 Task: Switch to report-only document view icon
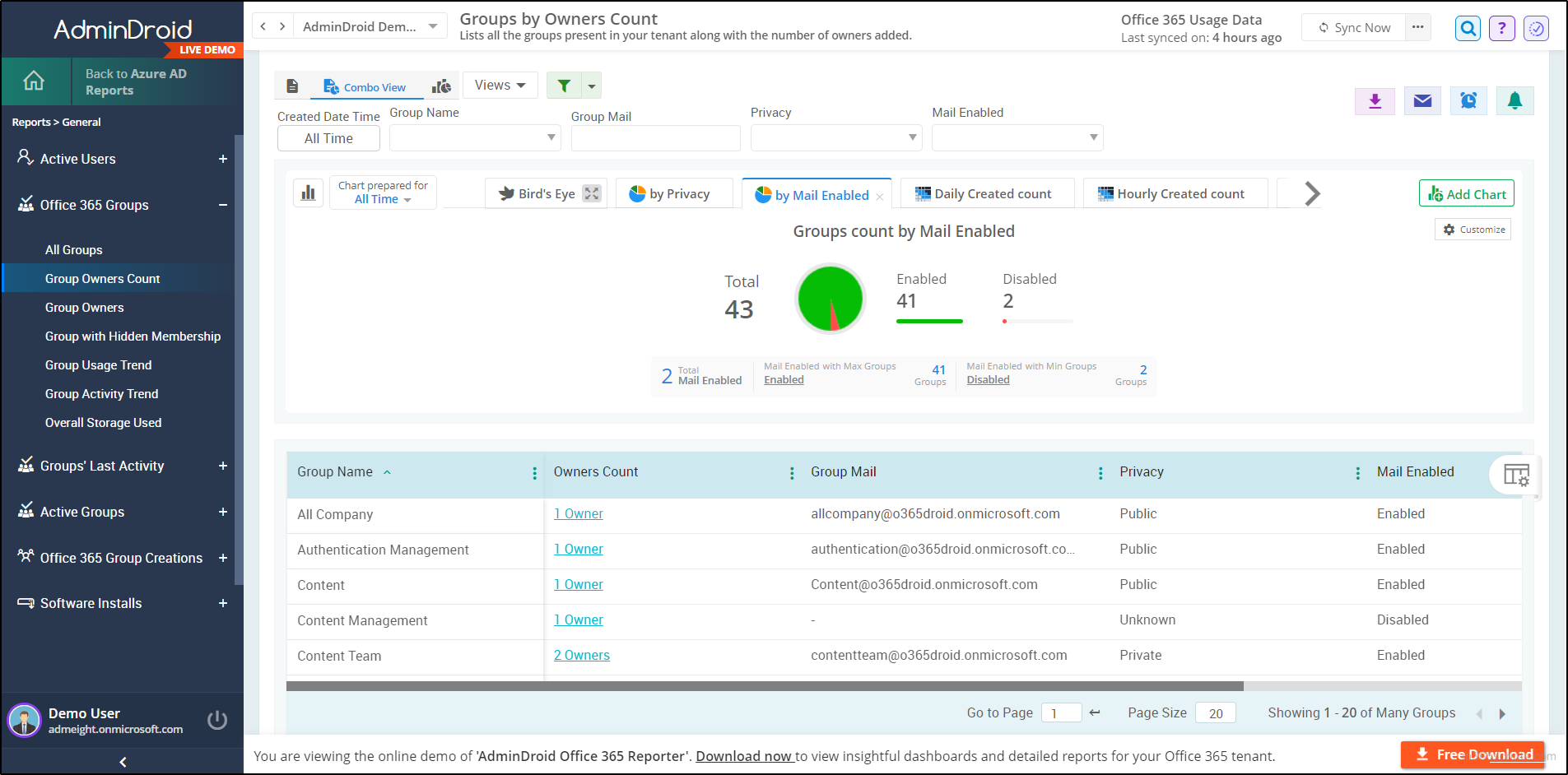pos(292,86)
